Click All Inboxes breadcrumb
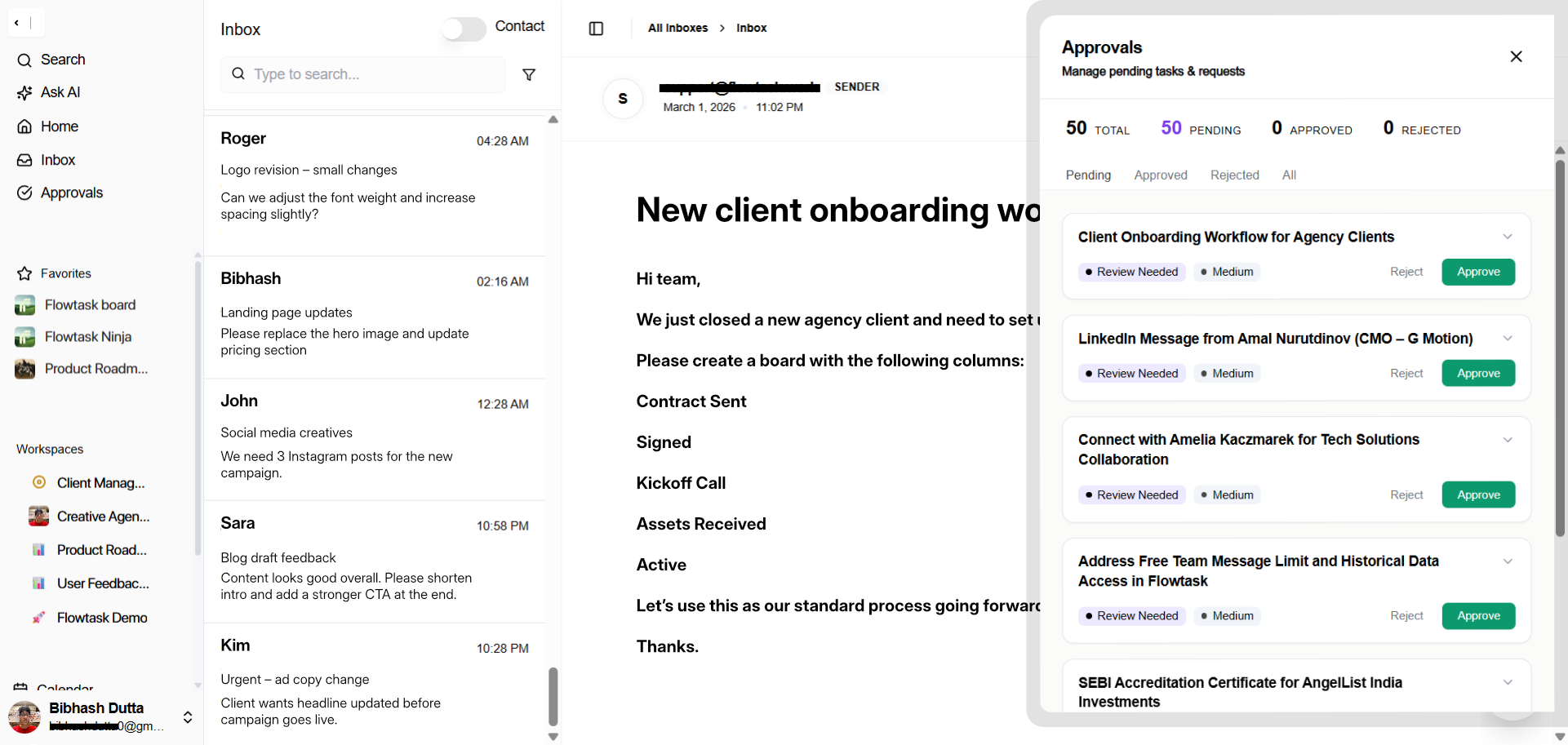This screenshot has height=745, width=1568. [677, 28]
